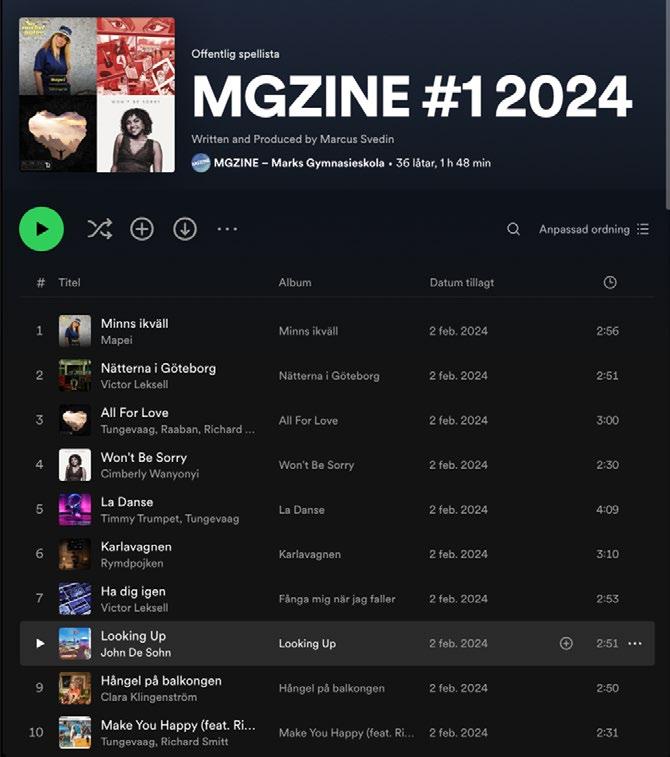Open artist John De Sohn
The height and width of the screenshot is (757, 670).
tap(136, 652)
